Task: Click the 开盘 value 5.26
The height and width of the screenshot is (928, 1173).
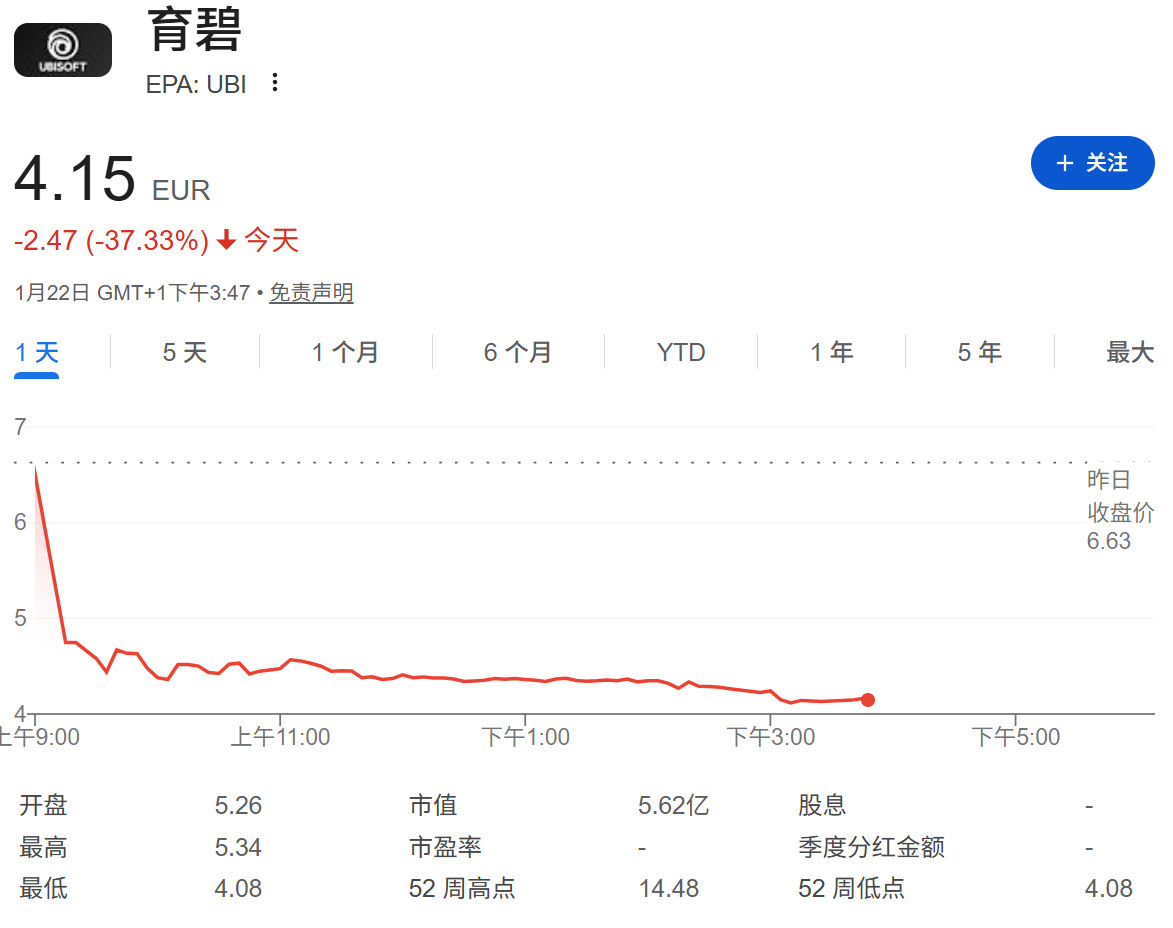Action: (x=238, y=805)
